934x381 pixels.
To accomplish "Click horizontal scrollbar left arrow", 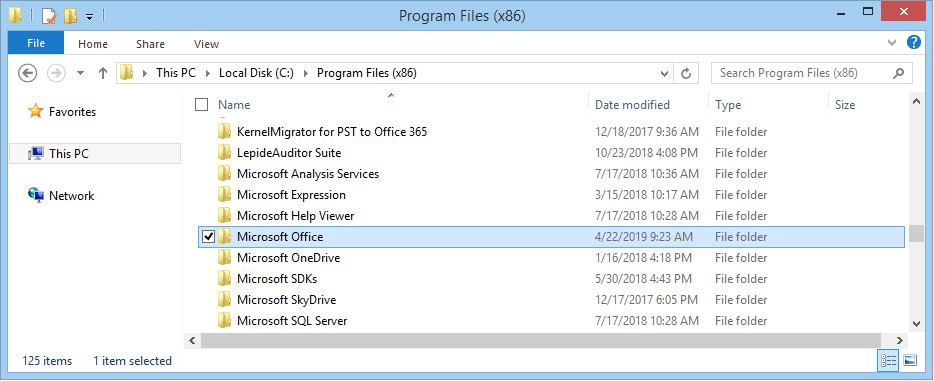I will pos(192,341).
